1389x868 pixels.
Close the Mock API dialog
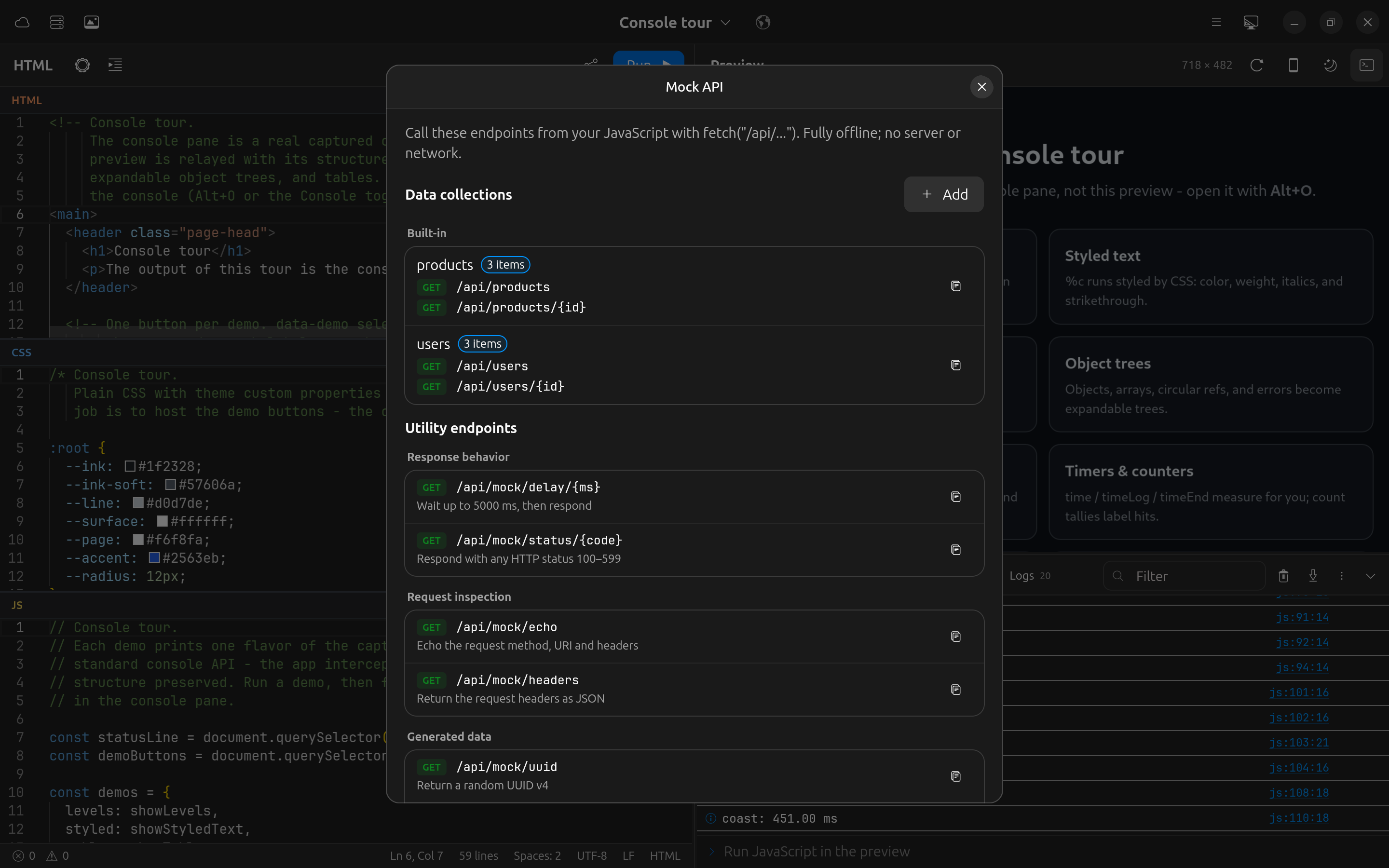coord(981,87)
